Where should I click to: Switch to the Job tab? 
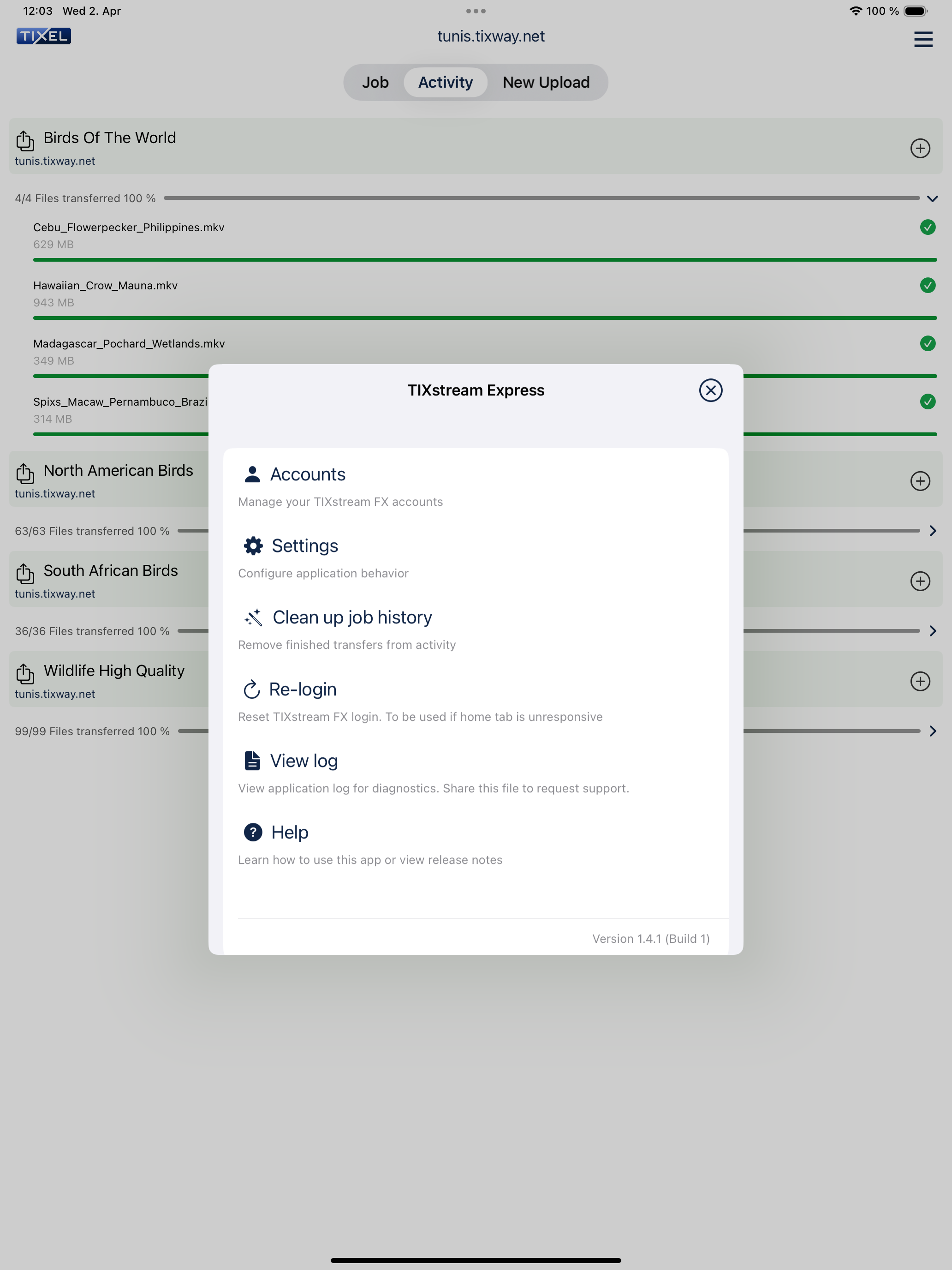pos(375,82)
